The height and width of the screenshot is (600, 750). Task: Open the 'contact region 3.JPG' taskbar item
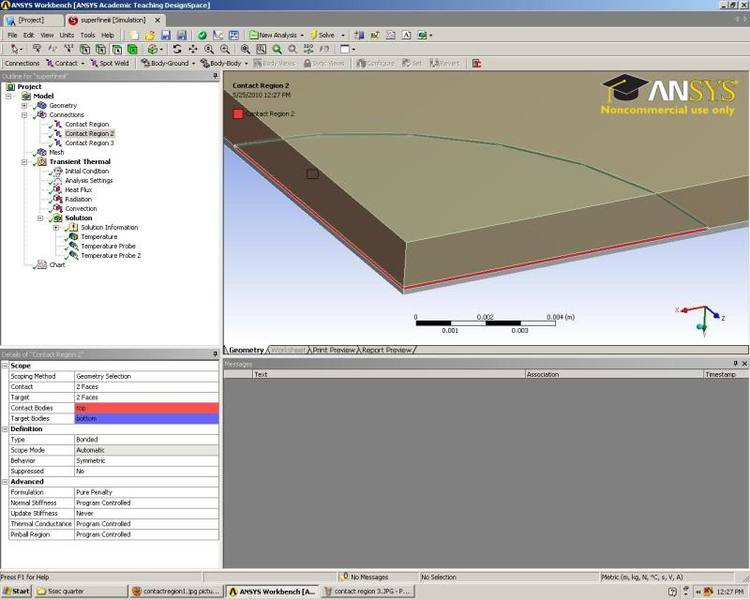click(x=367, y=591)
